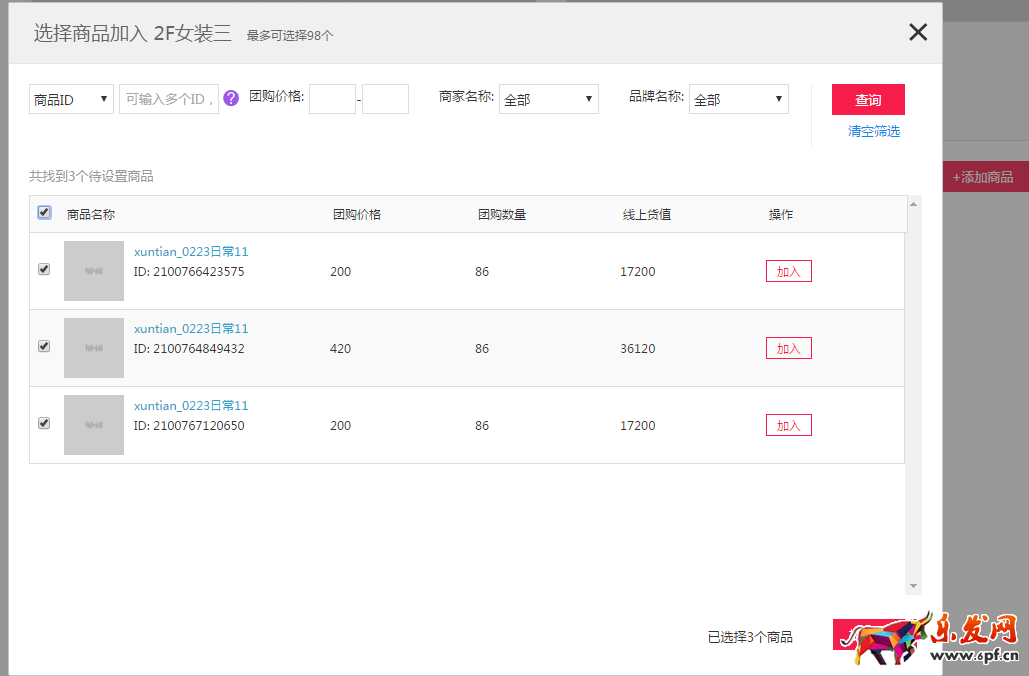
Task: Click the +添加商品 button behind the dialog
Action: click(984, 176)
